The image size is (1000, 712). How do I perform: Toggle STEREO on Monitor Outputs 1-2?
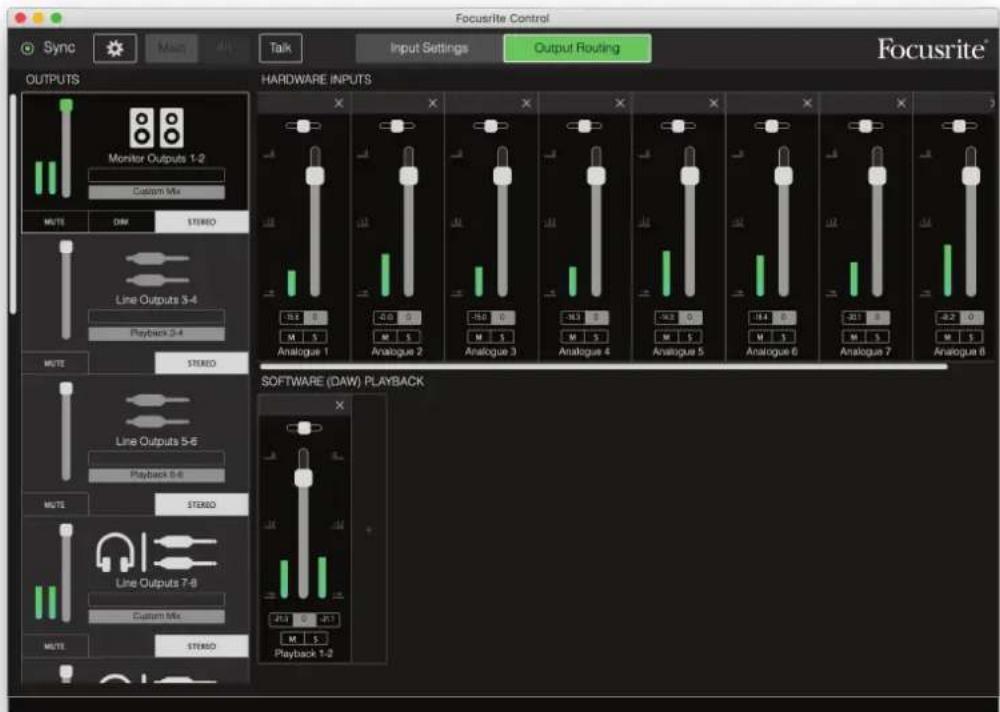202,222
